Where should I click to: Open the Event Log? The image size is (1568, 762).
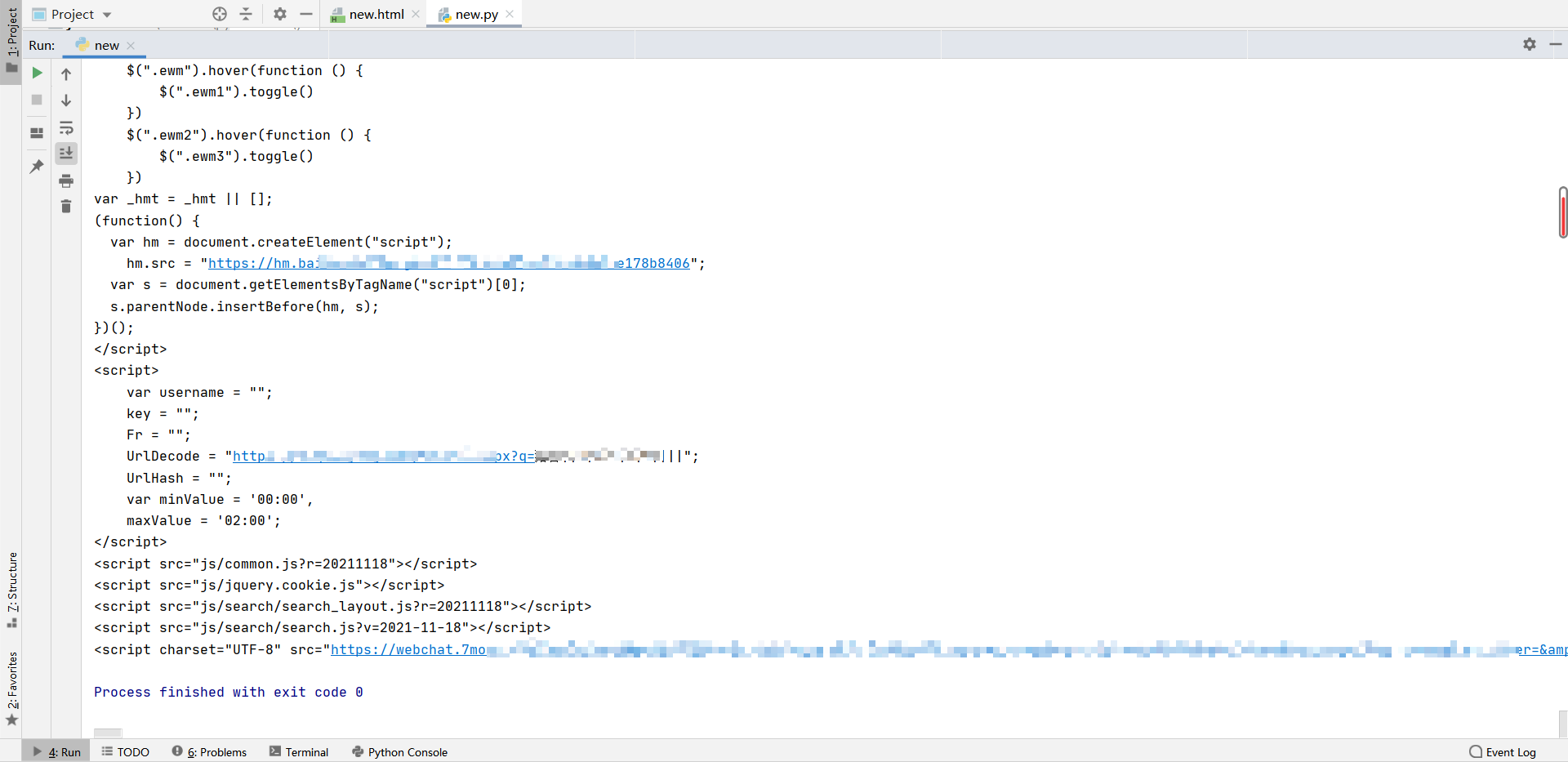[x=1503, y=752]
